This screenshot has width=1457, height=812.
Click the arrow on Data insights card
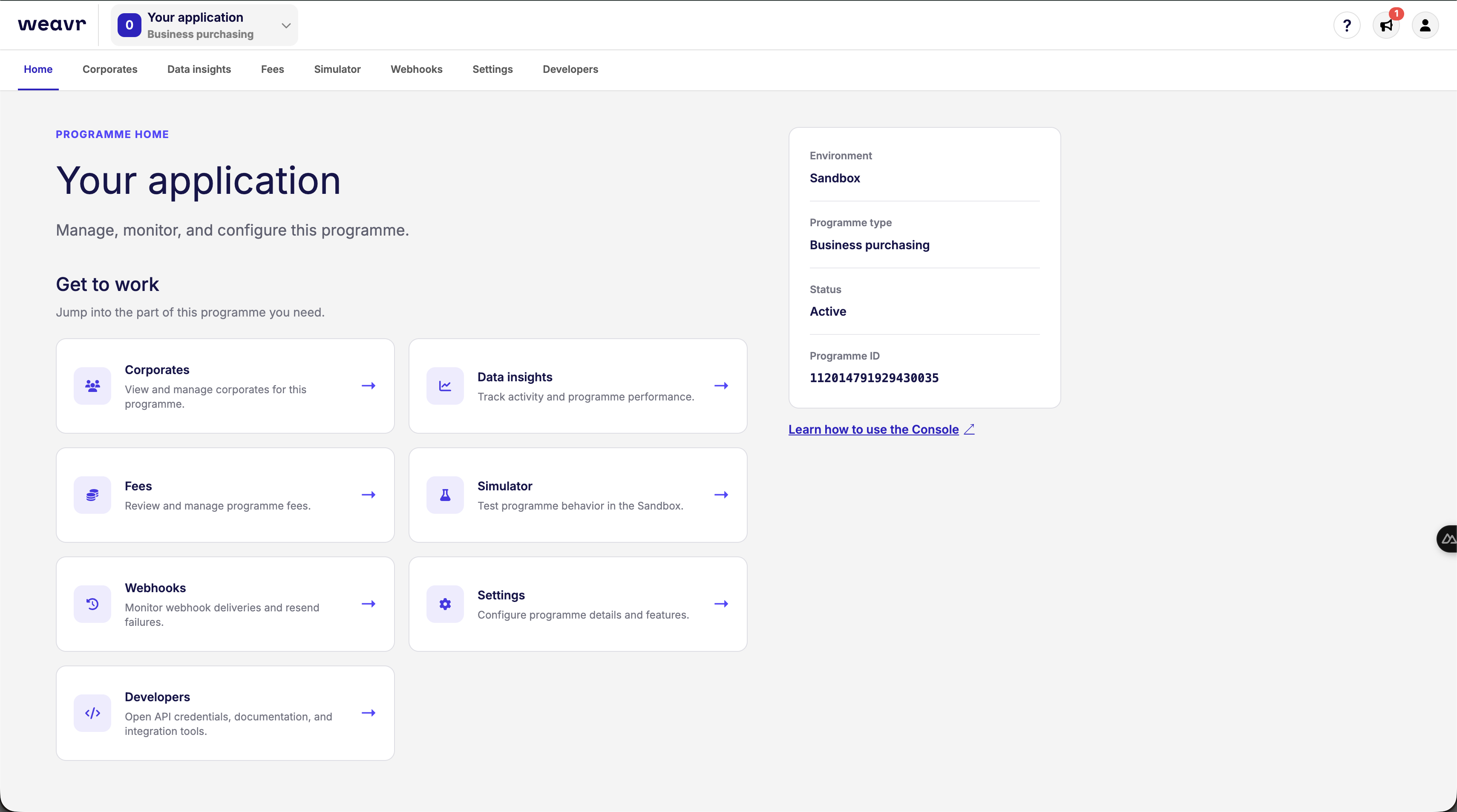click(720, 386)
